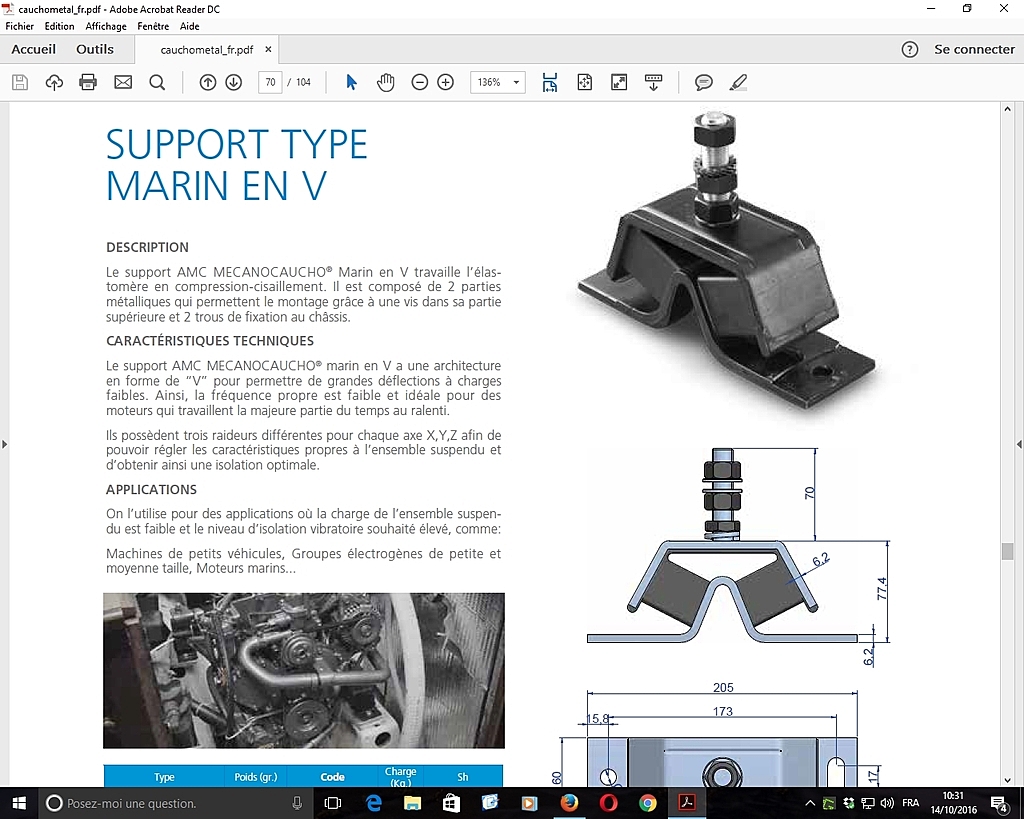Zoom in with plus icon

click(445, 82)
